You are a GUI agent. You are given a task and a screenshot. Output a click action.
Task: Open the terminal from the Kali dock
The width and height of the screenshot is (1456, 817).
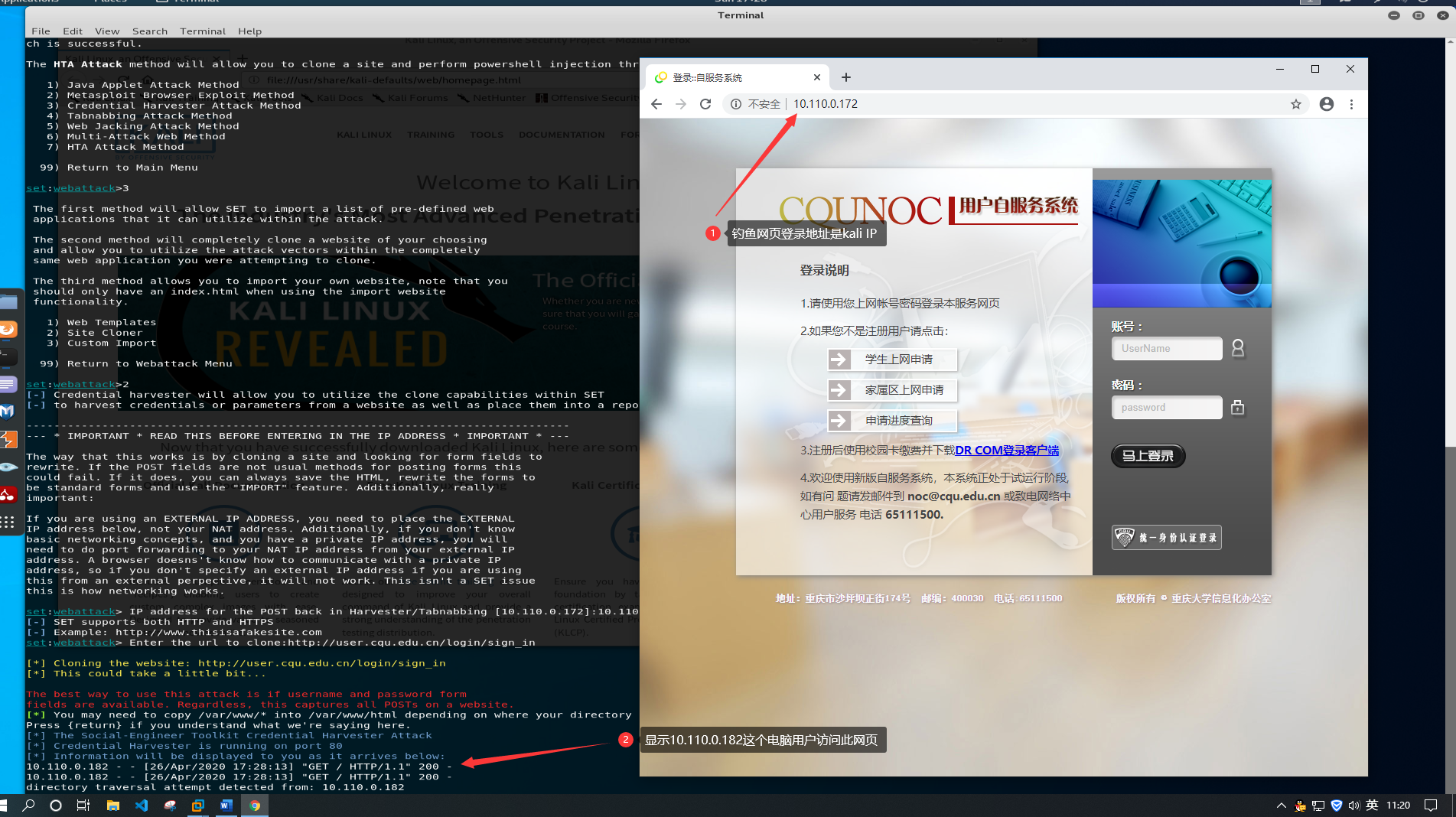coord(8,356)
